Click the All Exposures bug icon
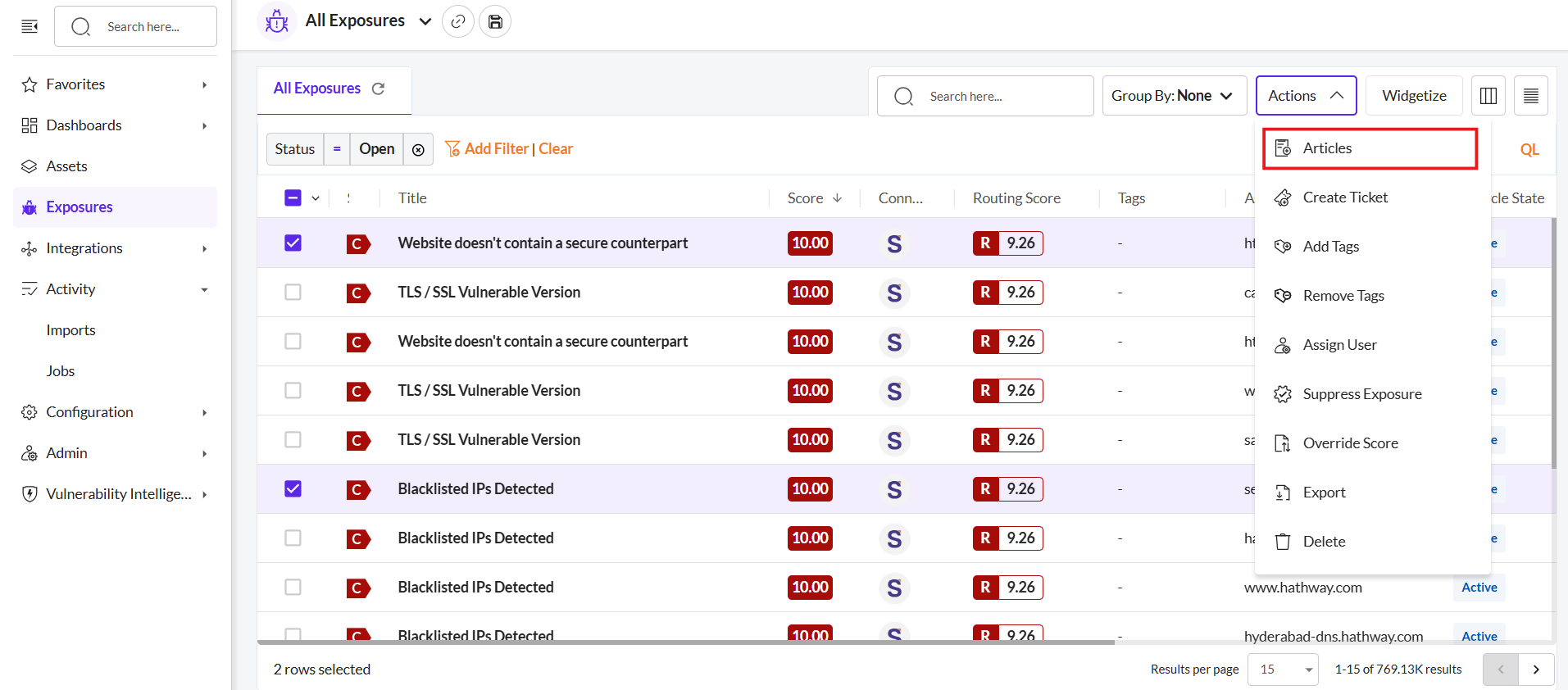Image resolution: width=1568 pixels, height=690 pixels. coord(277,21)
